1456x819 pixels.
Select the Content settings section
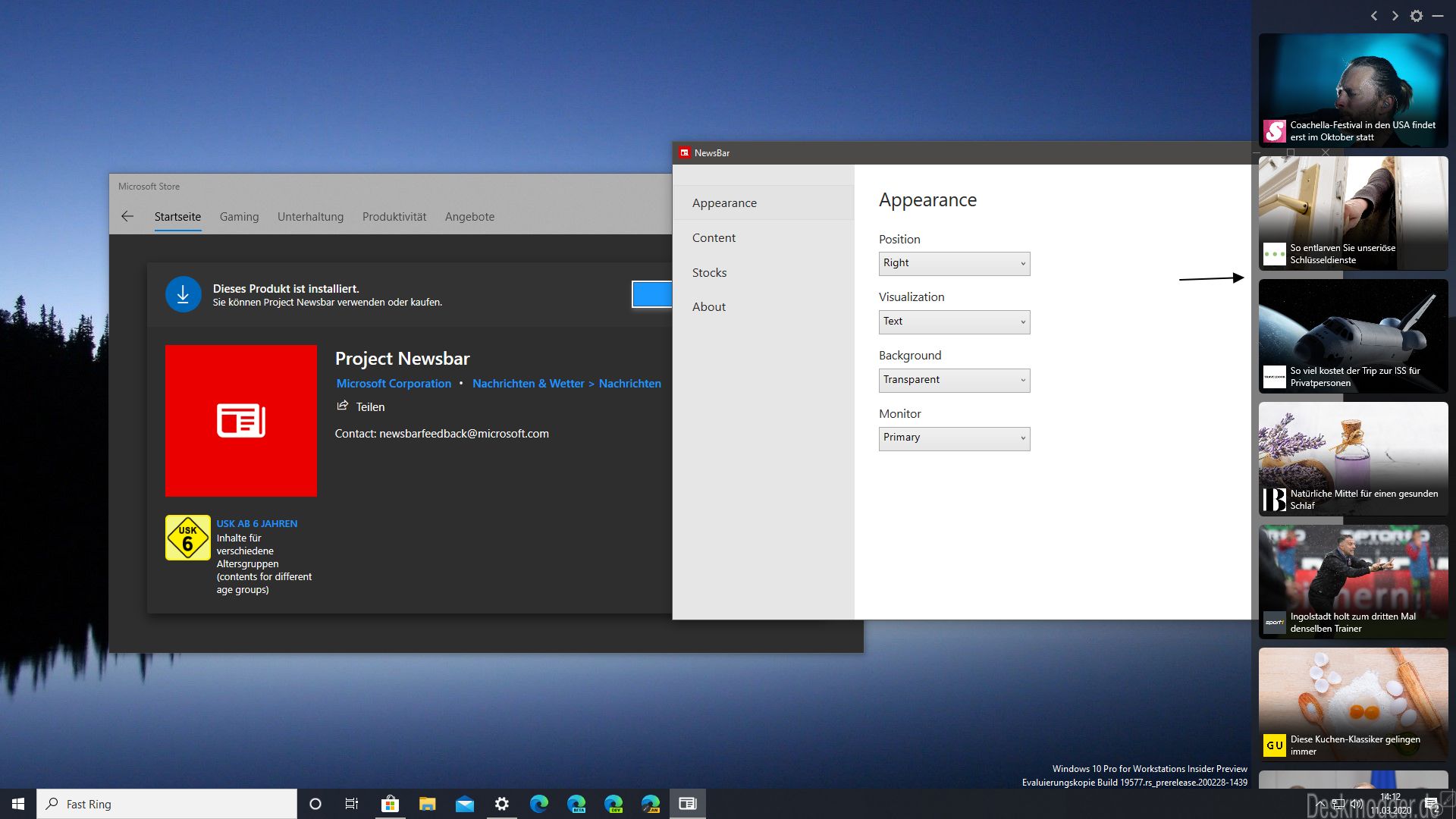pos(763,237)
